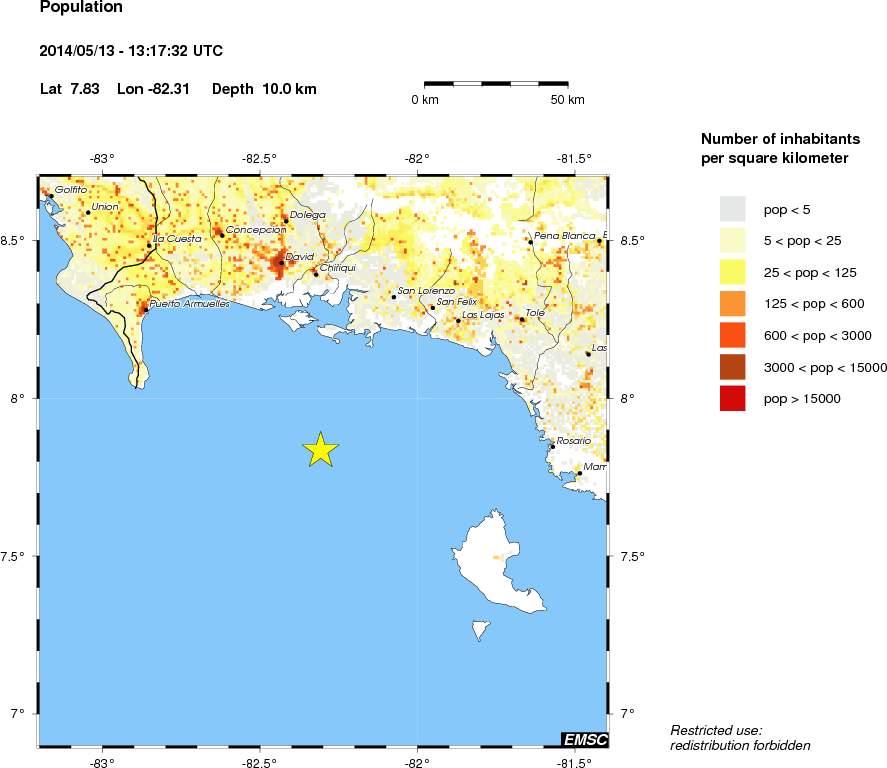Select the Pena Blanca city marker

(530, 241)
